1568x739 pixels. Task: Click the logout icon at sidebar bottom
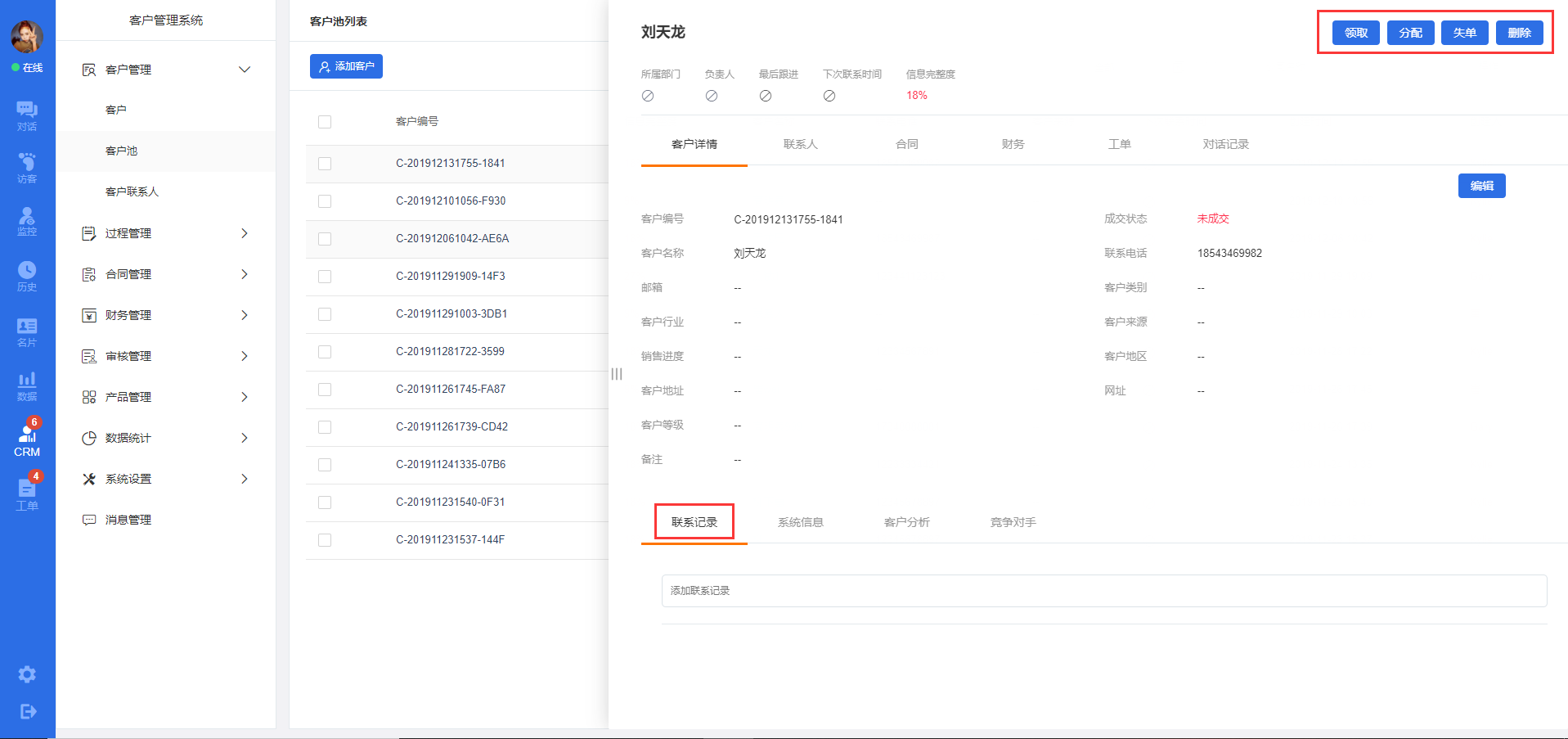click(x=28, y=711)
